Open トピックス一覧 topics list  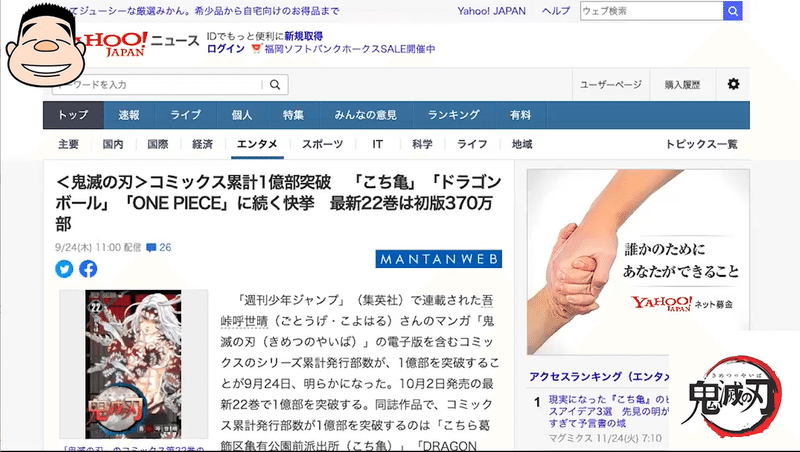click(x=702, y=144)
